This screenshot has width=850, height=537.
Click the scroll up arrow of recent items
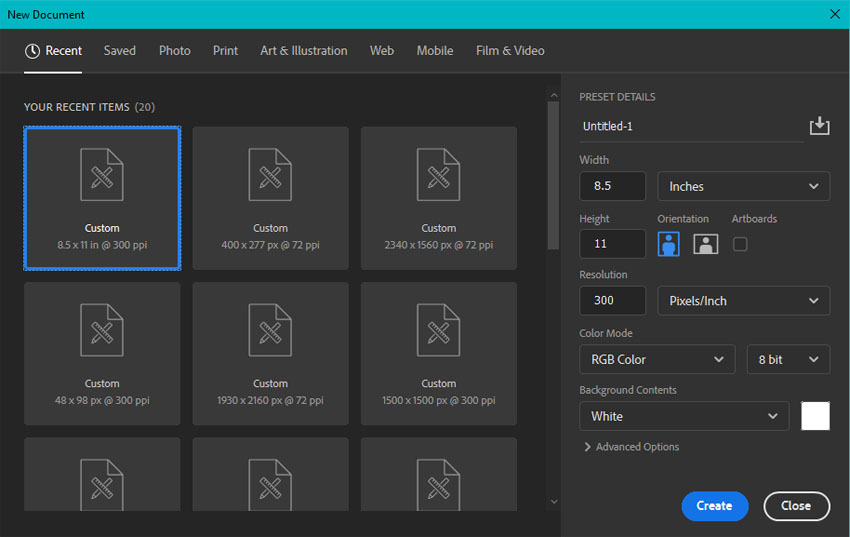(x=553, y=95)
